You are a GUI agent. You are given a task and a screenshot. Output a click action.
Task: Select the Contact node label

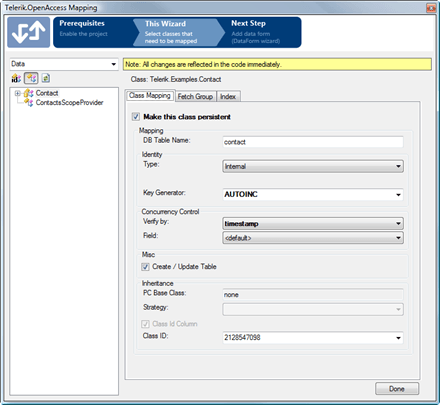pyautogui.click(x=47, y=93)
